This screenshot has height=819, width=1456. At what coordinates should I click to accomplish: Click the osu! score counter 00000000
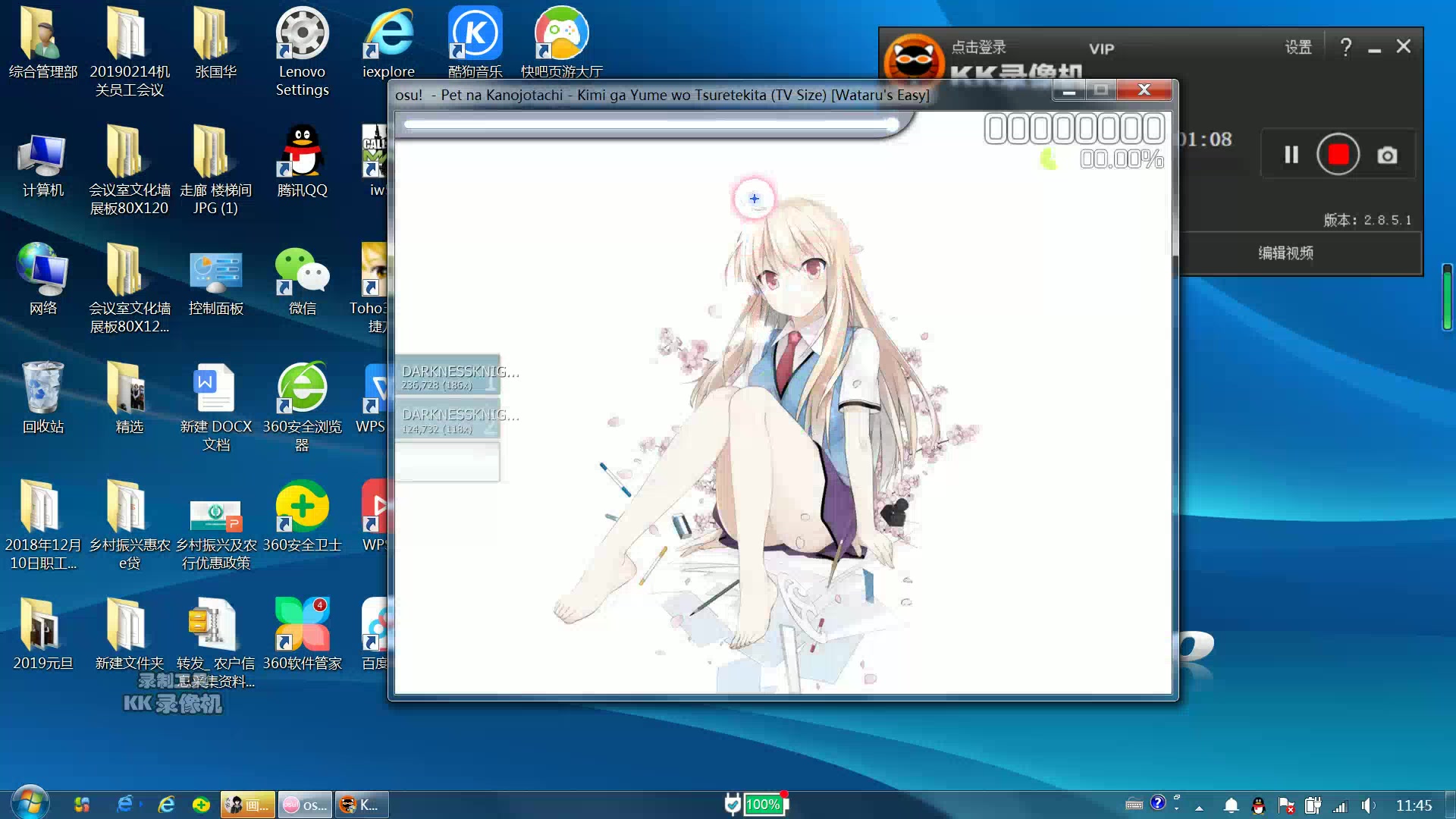pyautogui.click(x=1074, y=129)
